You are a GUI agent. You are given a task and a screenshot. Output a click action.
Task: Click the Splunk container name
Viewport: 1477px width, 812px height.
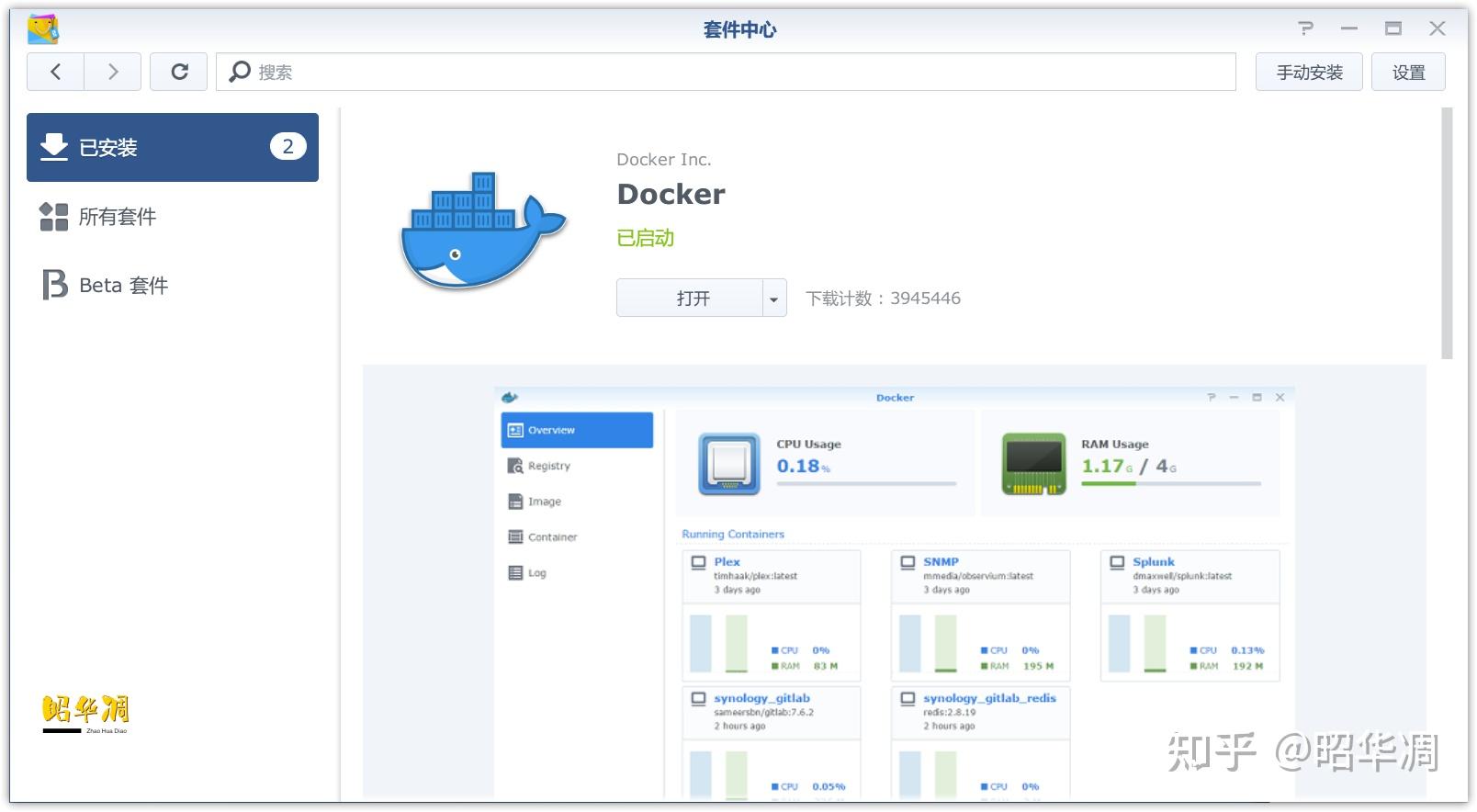(x=1154, y=561)
